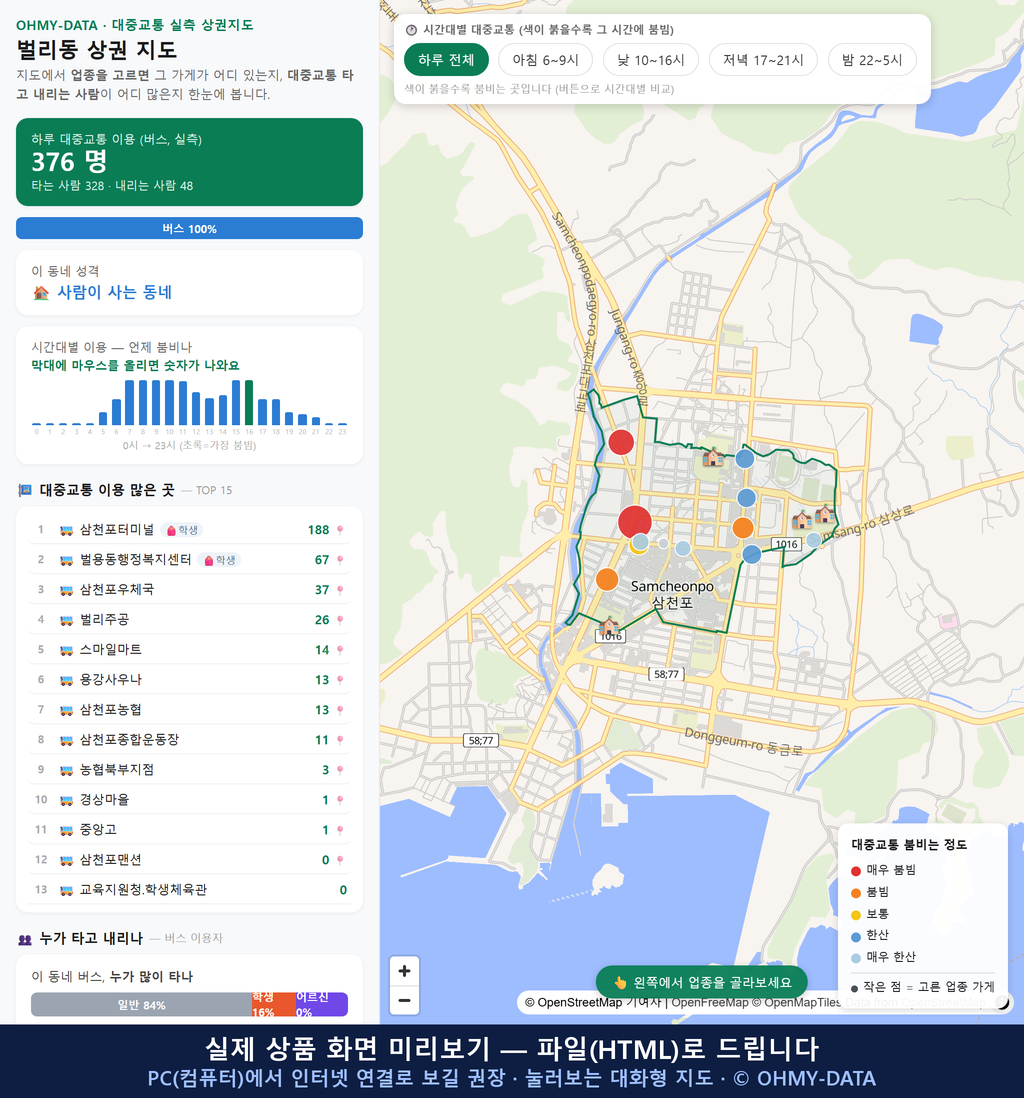Click the light blue circle near Samsang-ro
Image resolution: width=1024 pixels, height=1098 pixels.
[x=813, y=540]
